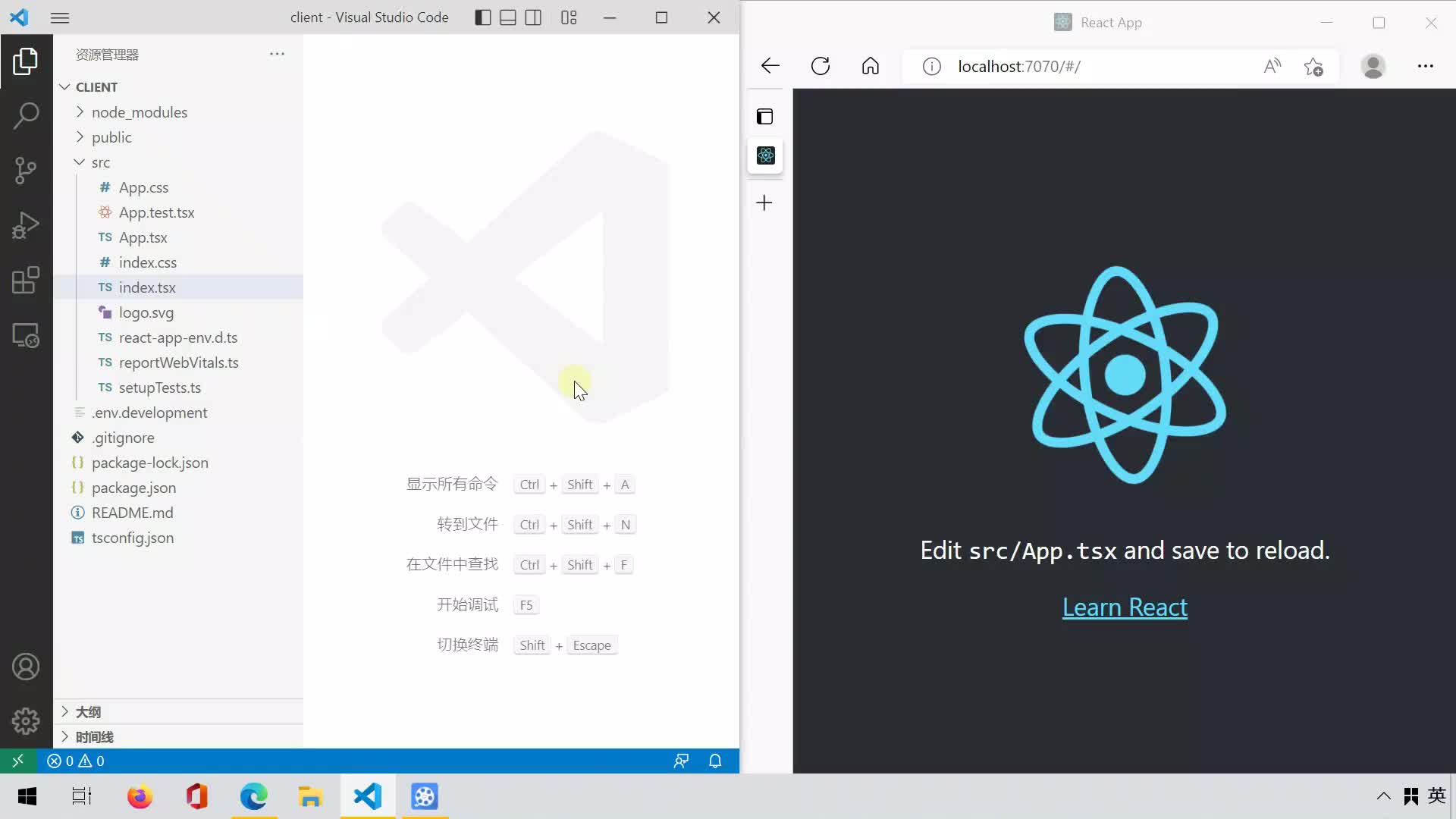View site information icon in address bar
The image size is (1456, 819).
[x=932, y=67]
